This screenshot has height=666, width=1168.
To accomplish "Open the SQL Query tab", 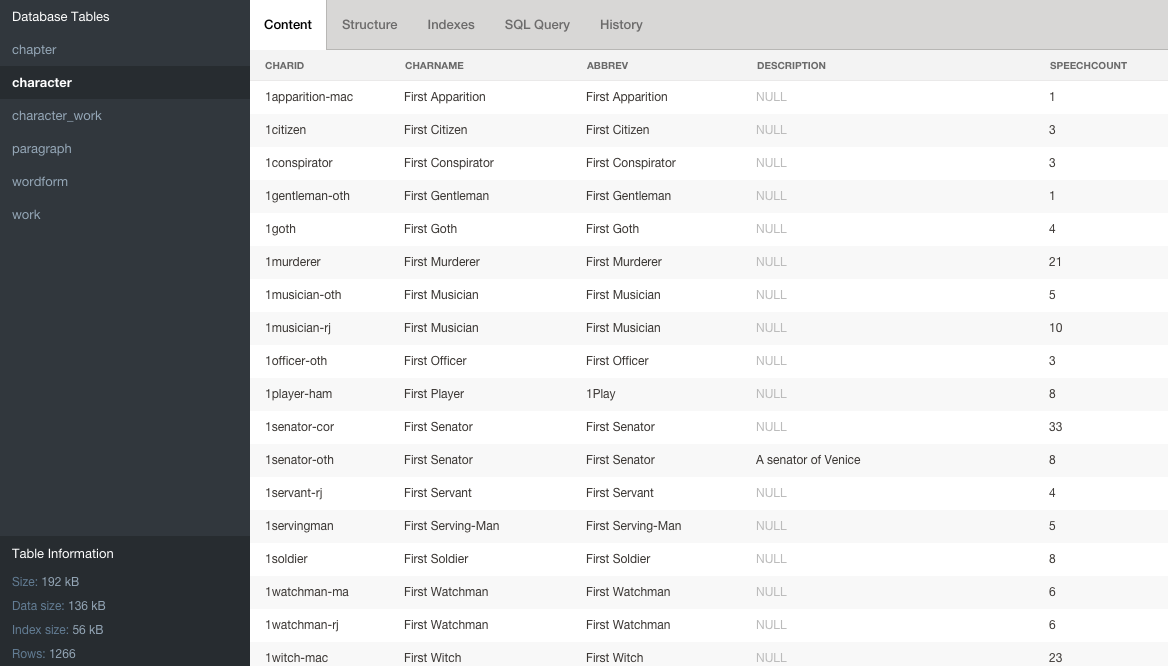I will pyautogui.click(x=537, y=25).
